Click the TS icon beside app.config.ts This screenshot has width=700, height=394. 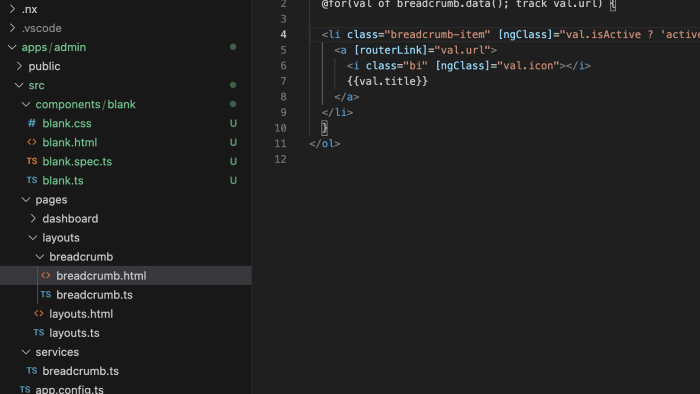pyautogui.click(x=25, y=390)
